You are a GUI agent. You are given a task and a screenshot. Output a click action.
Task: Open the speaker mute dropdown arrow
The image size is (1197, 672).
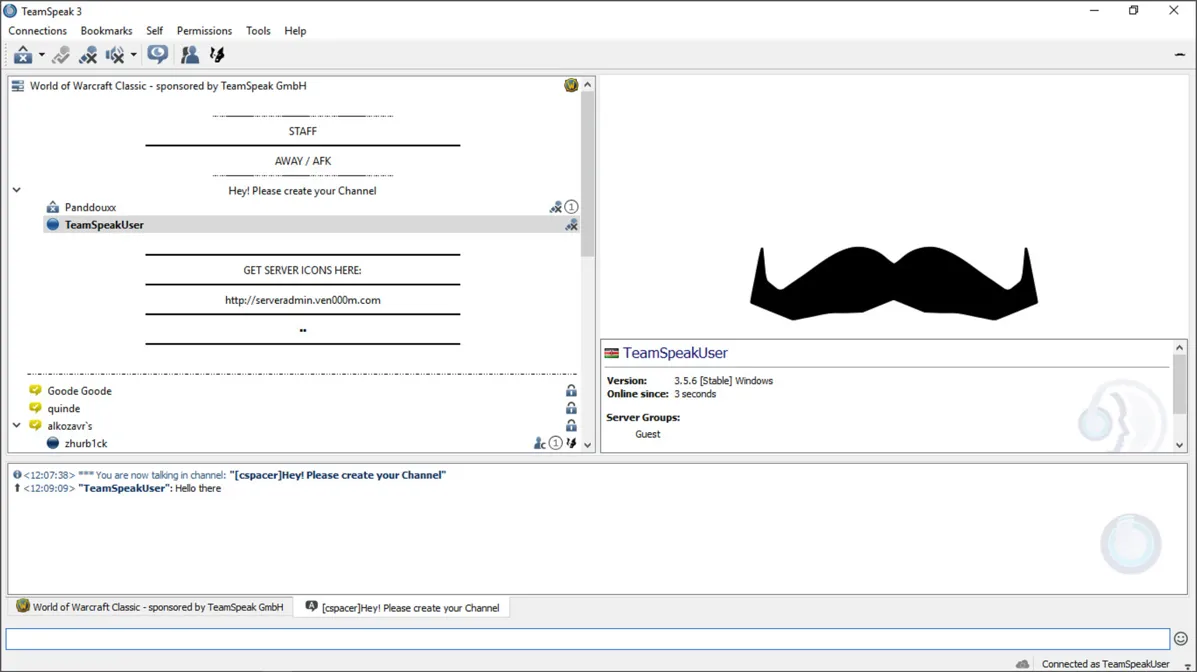[133, 55]
